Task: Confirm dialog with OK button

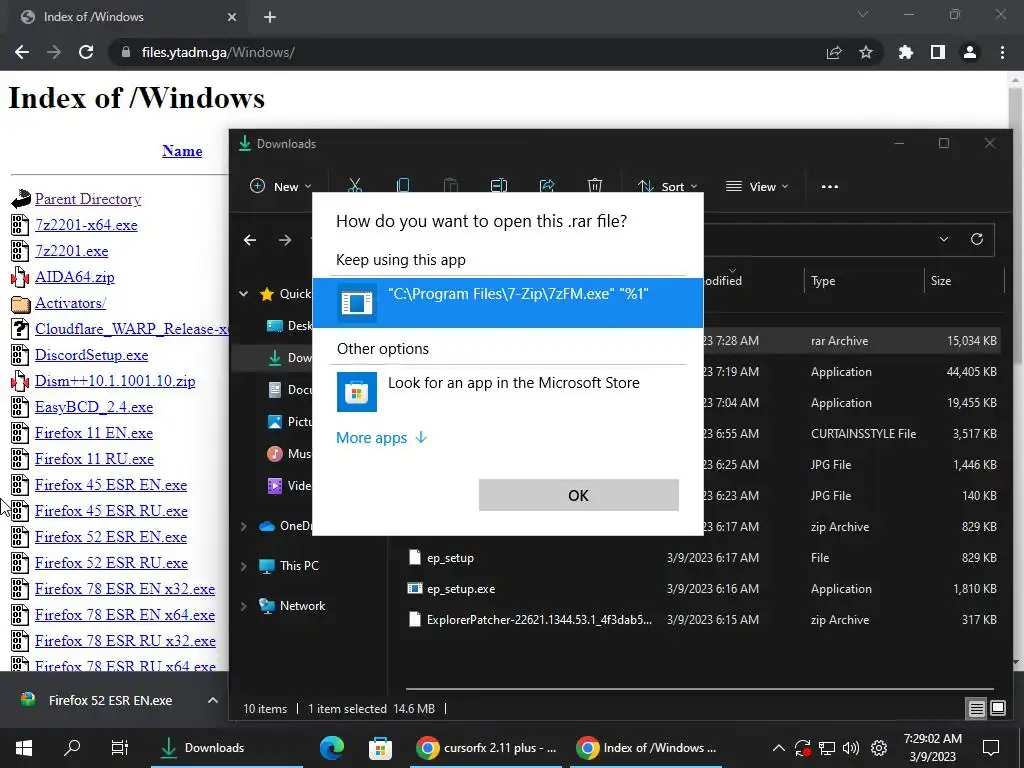Action: (579, 495)
